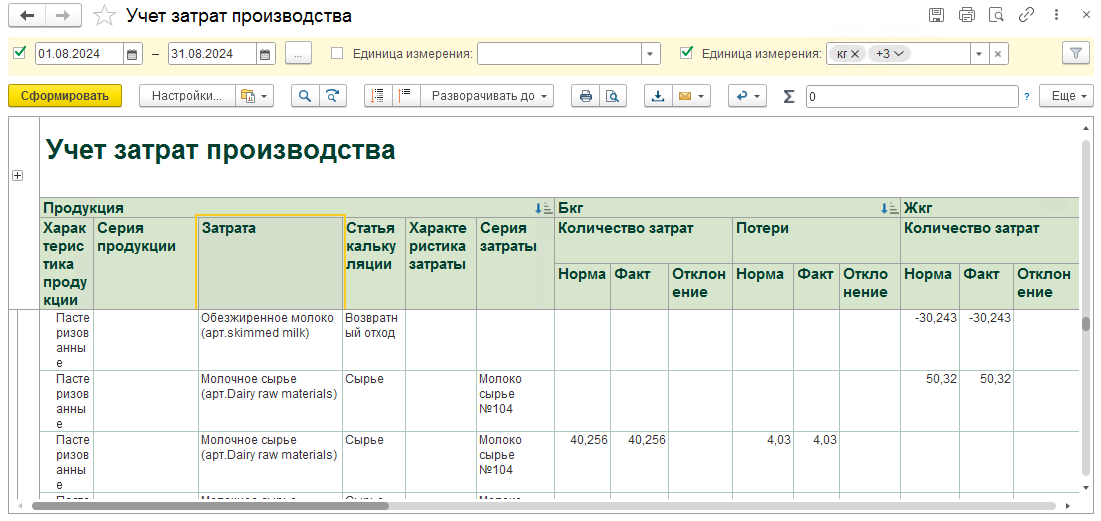Disable the second Единица измерения checkbox
The height and width of the screenshot is (521, 1101).
coord(687,53)
